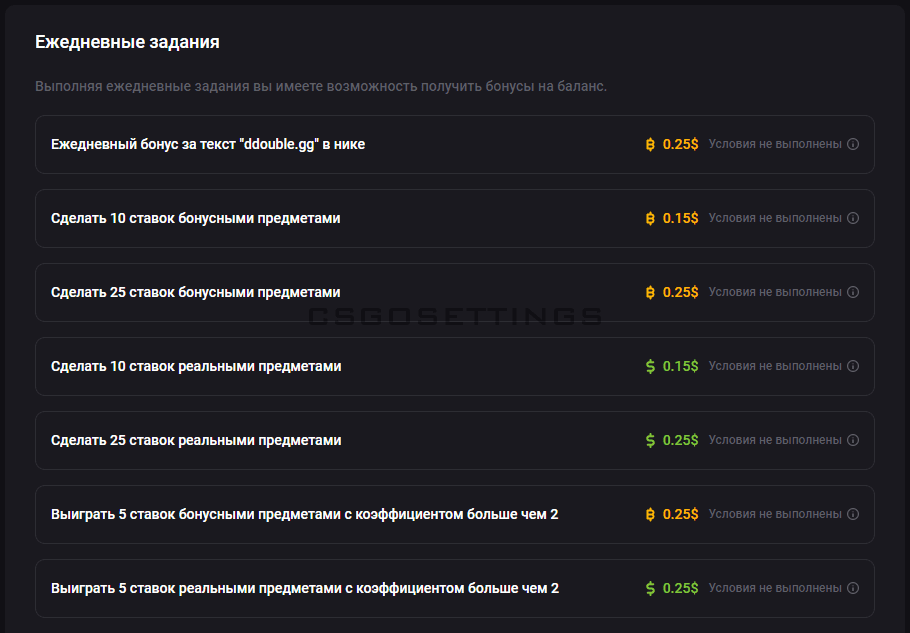Click 'Условия не выполнены' in ddouble.gg bonus row
The width and height of the screenshot is (910, 633).
tap(775, 144)
